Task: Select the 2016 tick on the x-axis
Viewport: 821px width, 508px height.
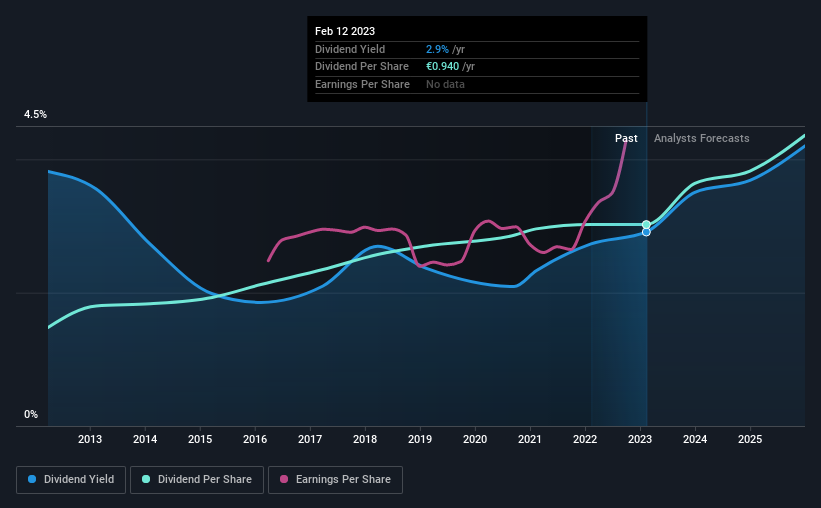Action: point(255,439)
